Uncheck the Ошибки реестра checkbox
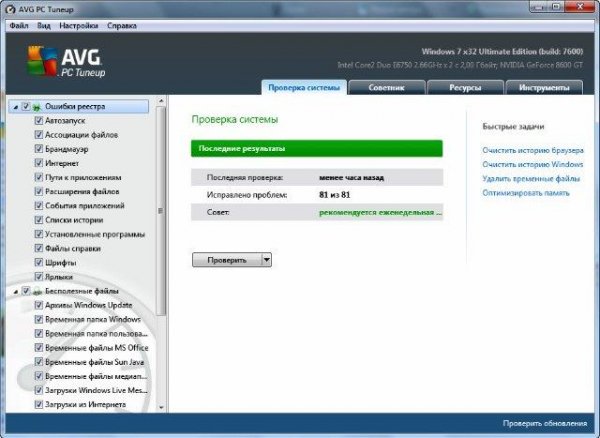The height and width of the screenshot is (438, 600). [26, 106]
